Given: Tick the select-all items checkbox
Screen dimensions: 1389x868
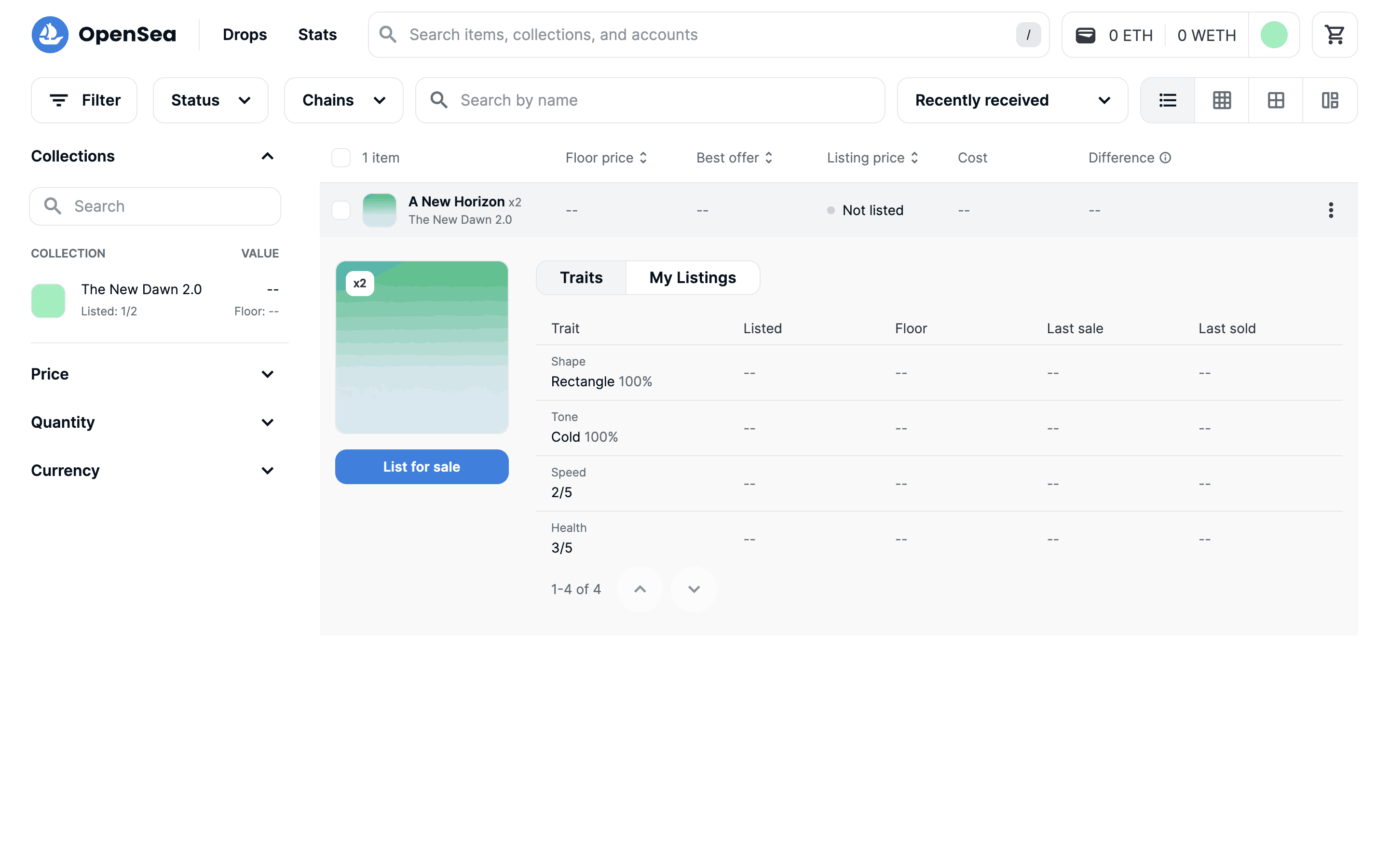Looking at the screenshot, I should (341, 158).
